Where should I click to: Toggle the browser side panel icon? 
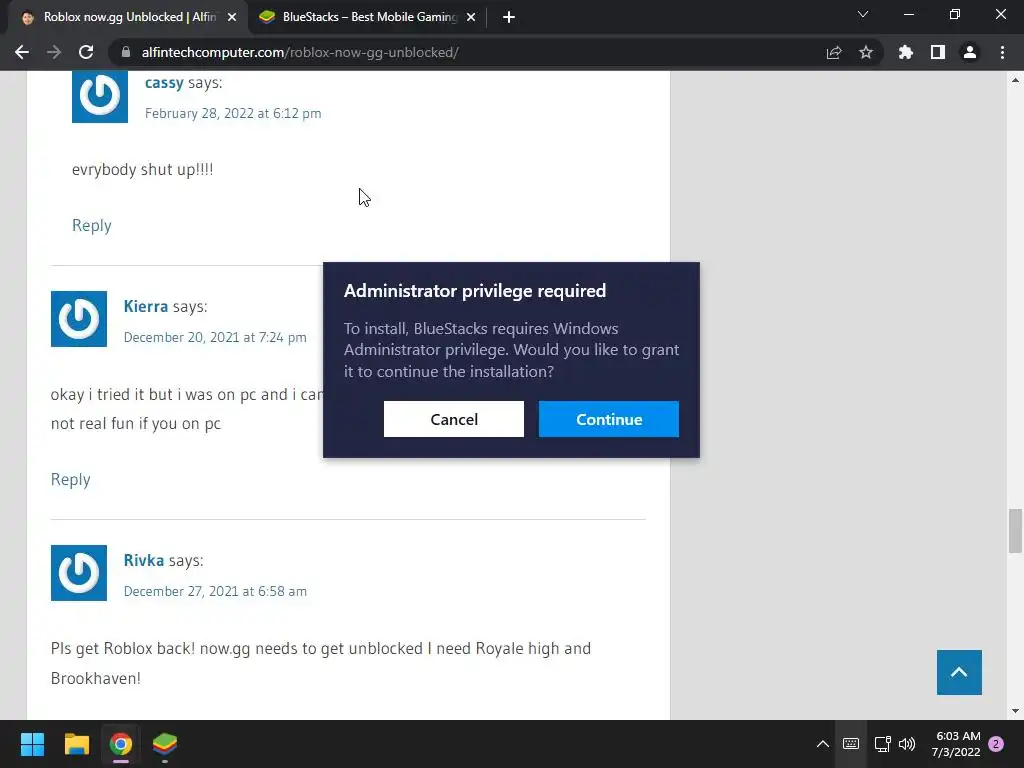point(938,52)
